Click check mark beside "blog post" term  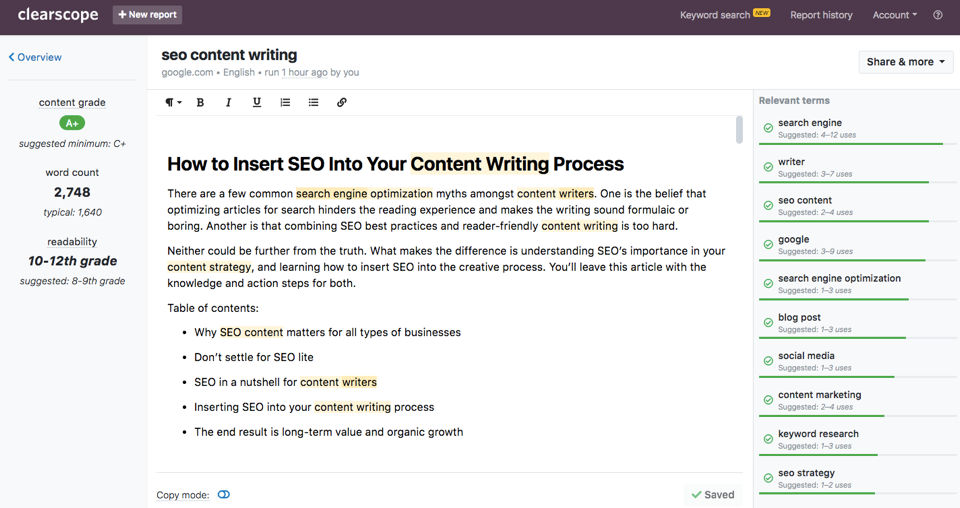click(x=767, y=323)
